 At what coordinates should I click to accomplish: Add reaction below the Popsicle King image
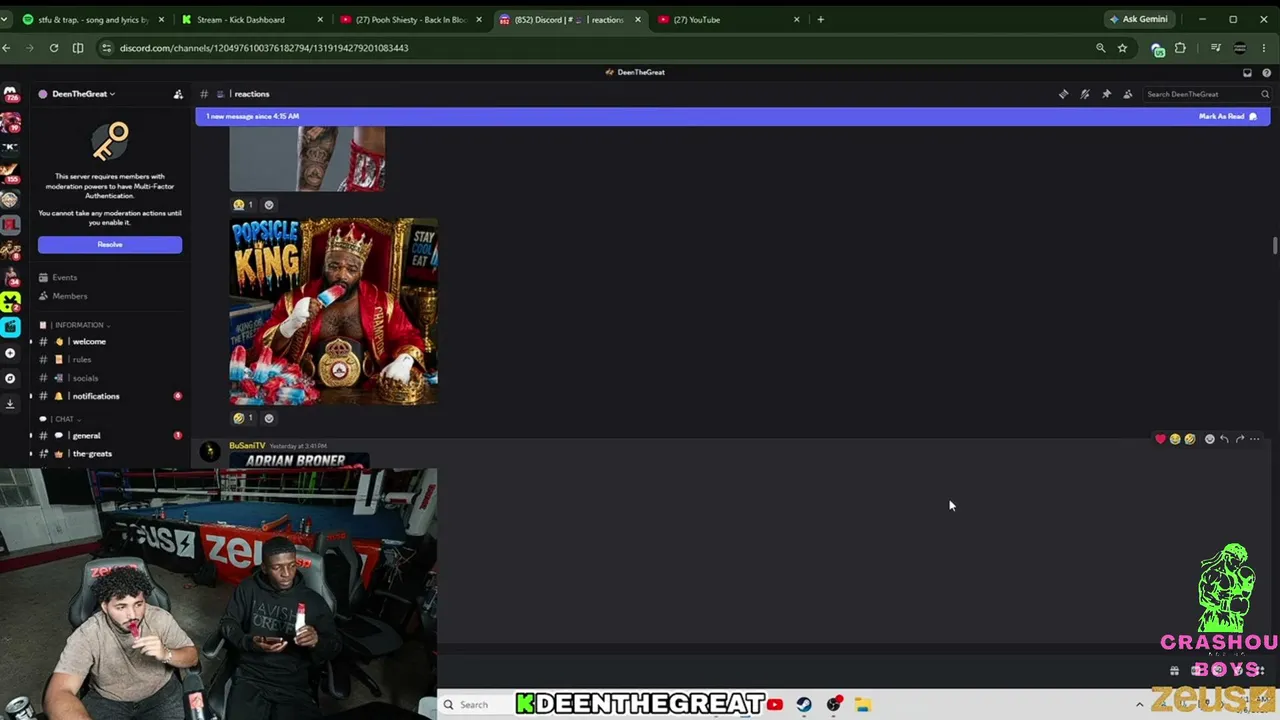268,418
